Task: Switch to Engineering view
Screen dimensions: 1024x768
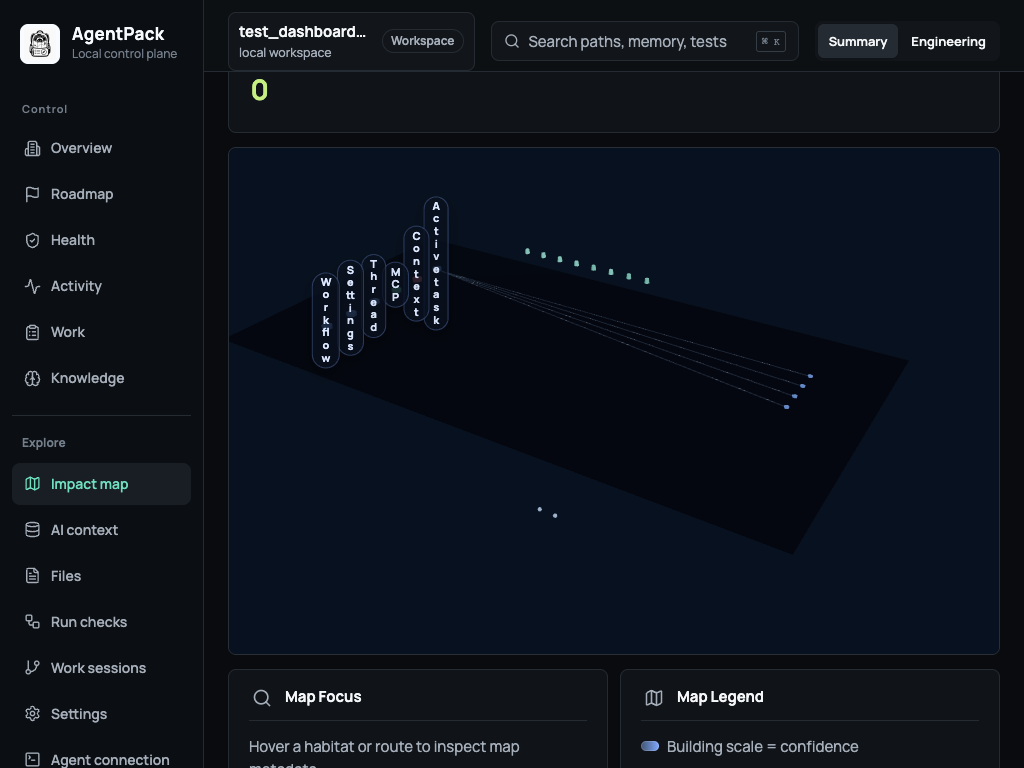Action: pos(948,41)
